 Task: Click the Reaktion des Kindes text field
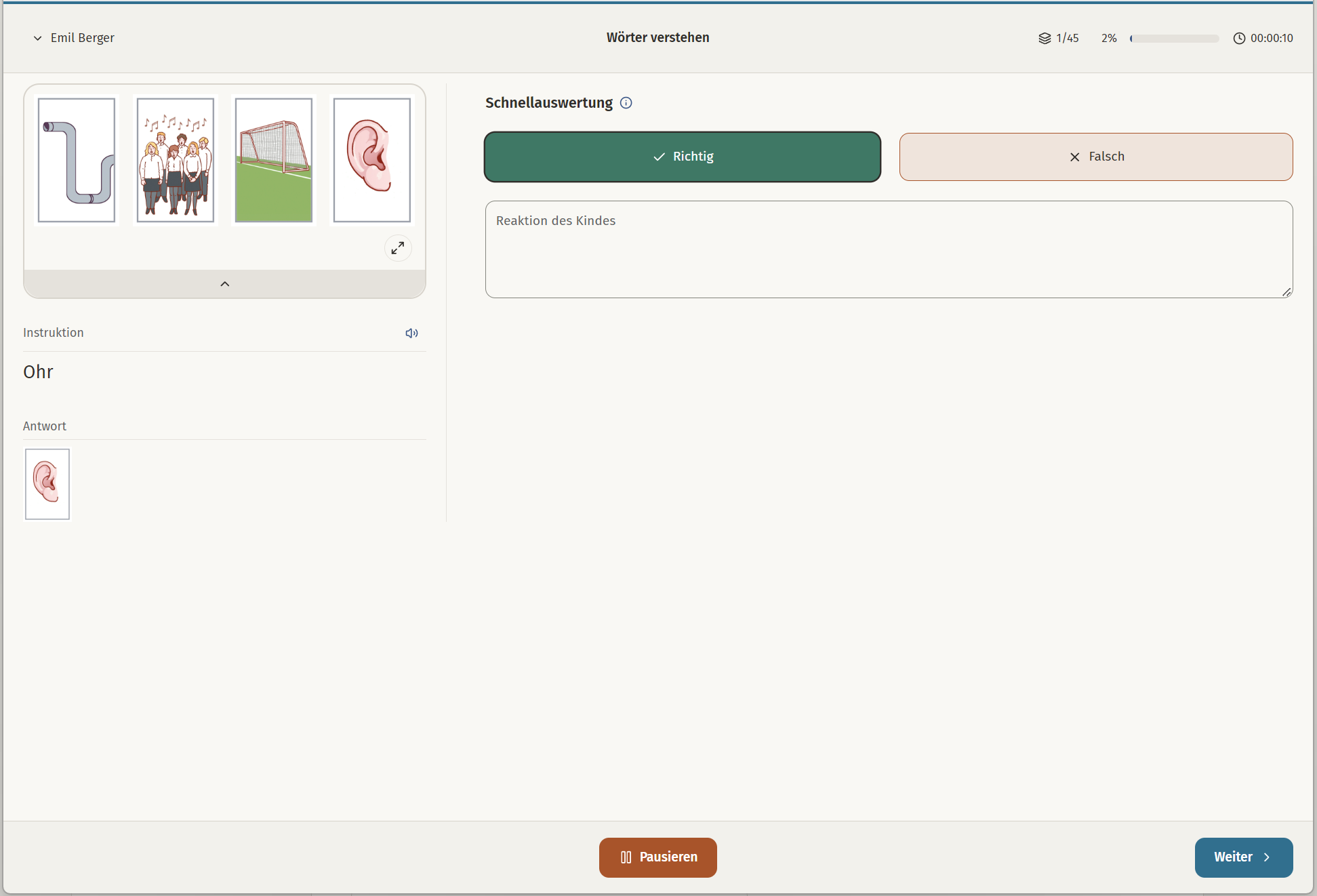click(x=889, y=249)
